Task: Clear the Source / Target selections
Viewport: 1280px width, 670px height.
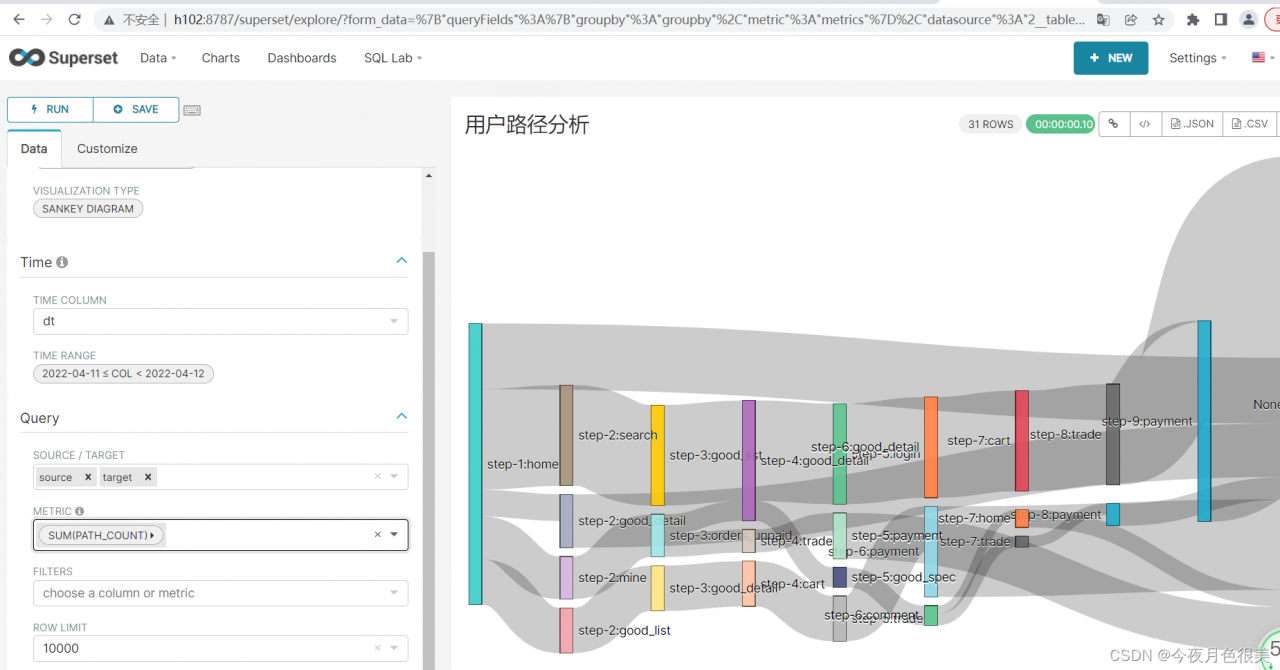Action: [378, 477]
